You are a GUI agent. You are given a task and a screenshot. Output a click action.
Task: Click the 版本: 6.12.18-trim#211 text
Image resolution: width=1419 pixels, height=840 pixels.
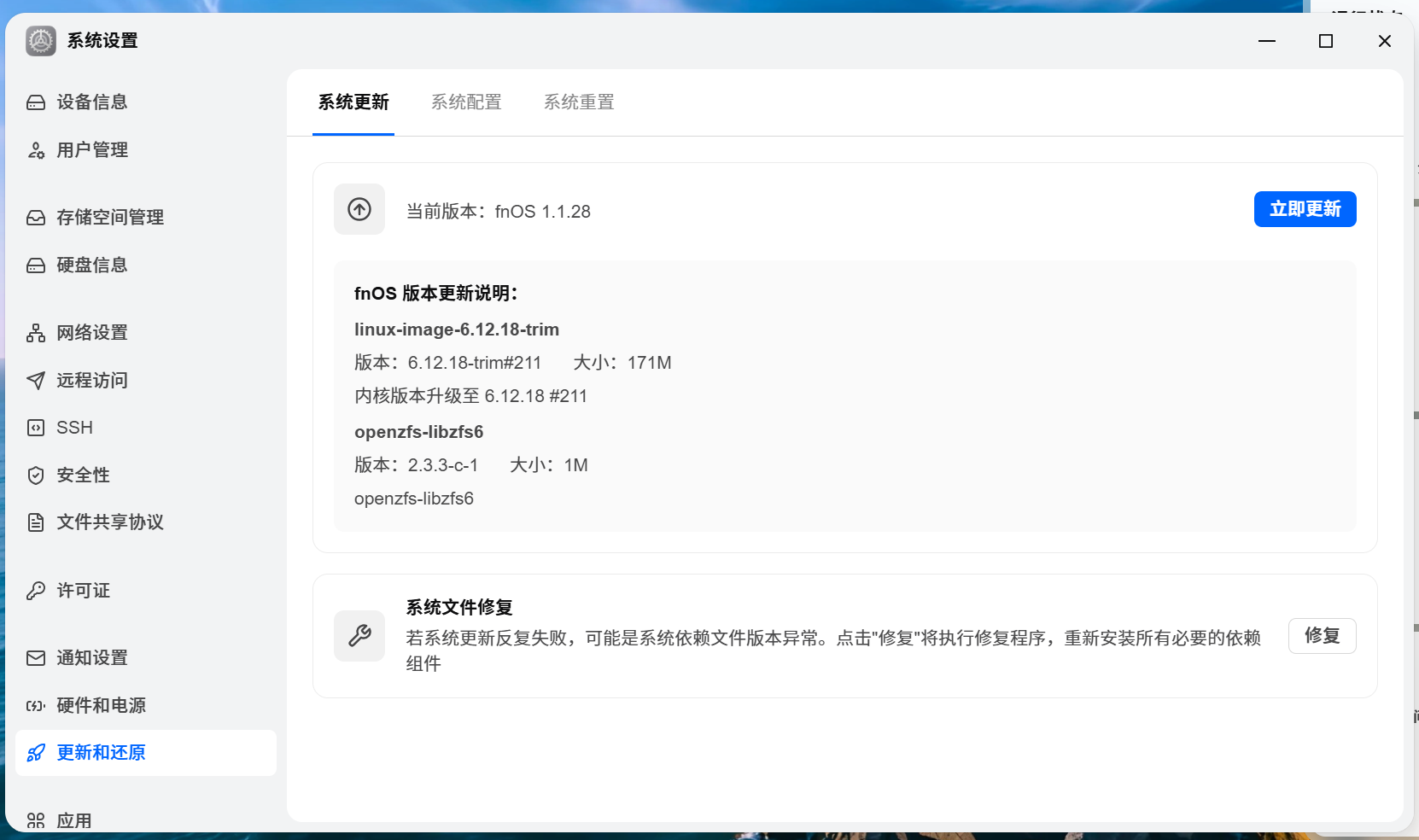tap(448, 363)
